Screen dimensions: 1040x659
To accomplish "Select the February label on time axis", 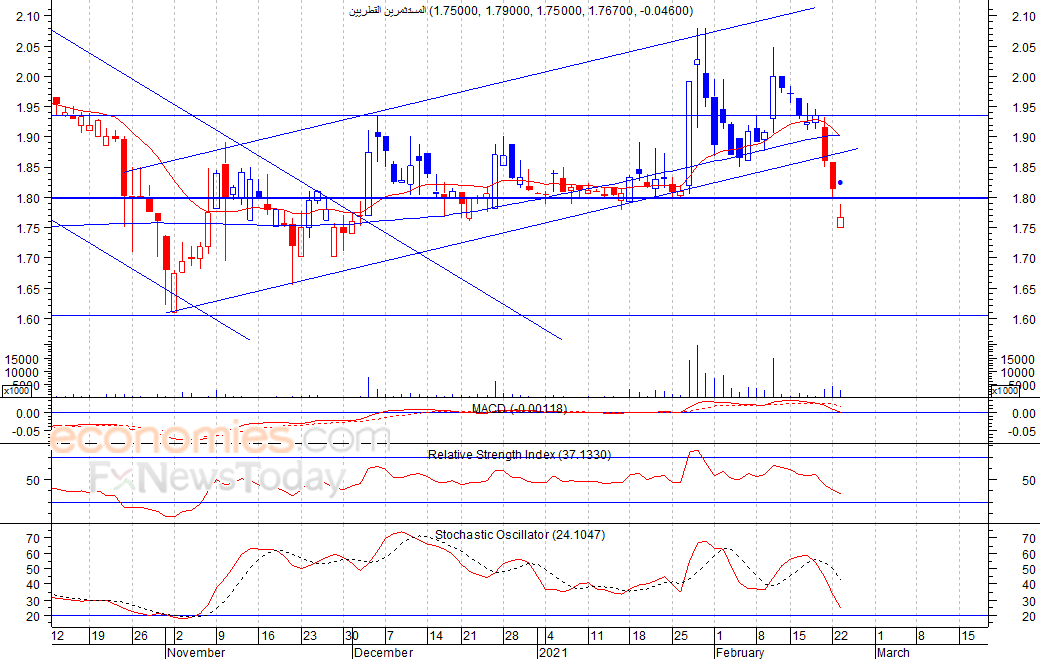I will 739,653.
